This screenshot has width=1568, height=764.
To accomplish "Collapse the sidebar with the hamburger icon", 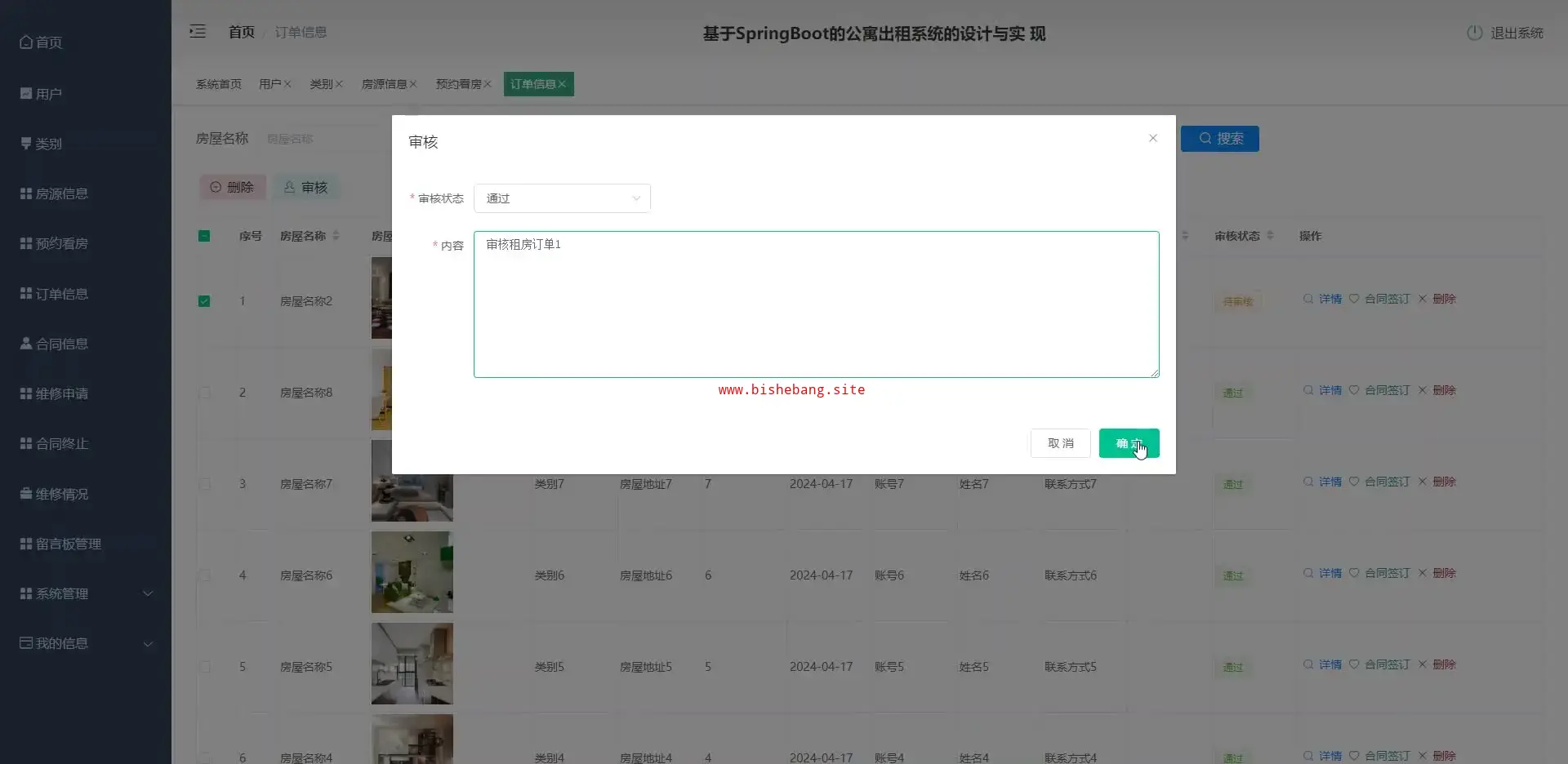I will pyautogui.click(x=198, y=32).
